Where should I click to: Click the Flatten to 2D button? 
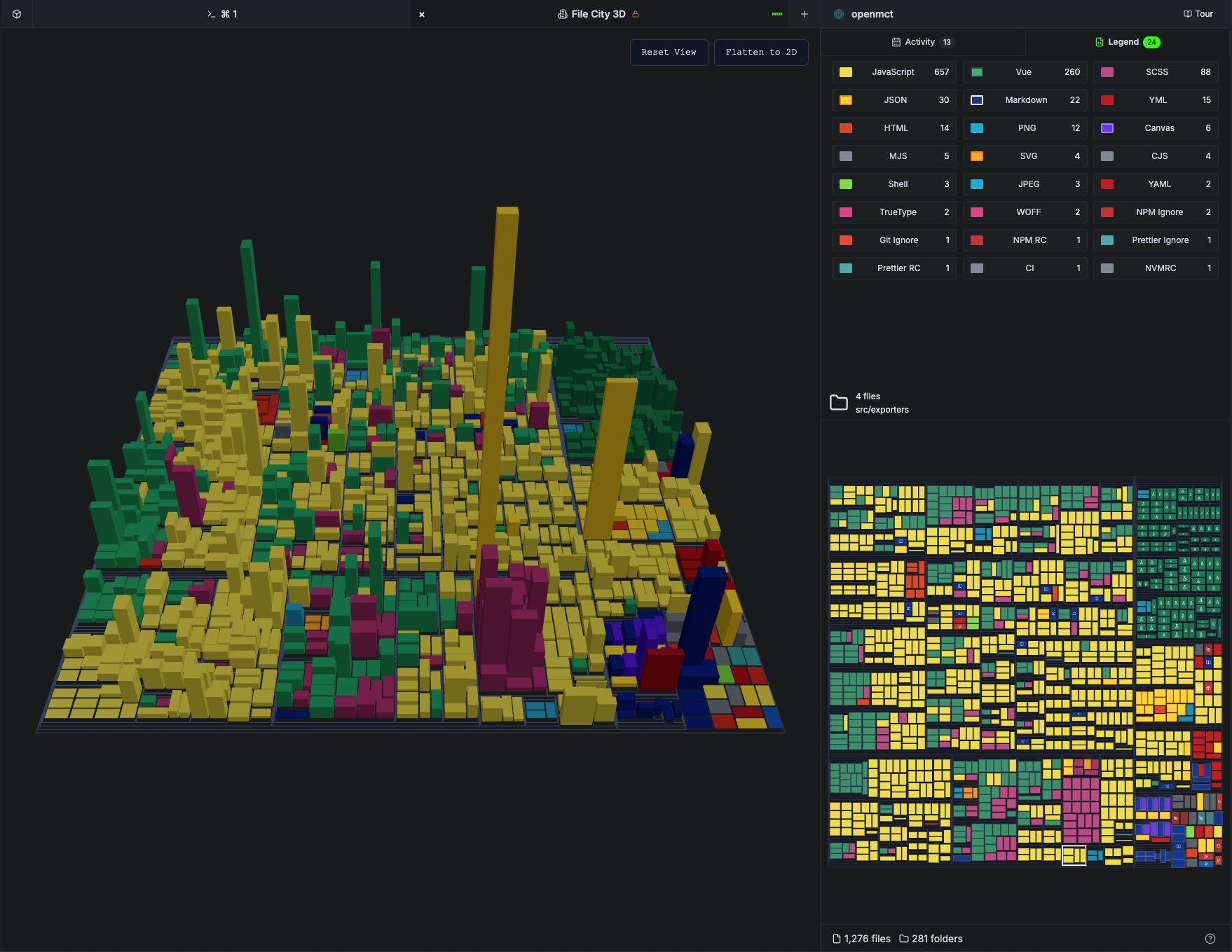tap(761, 52)
